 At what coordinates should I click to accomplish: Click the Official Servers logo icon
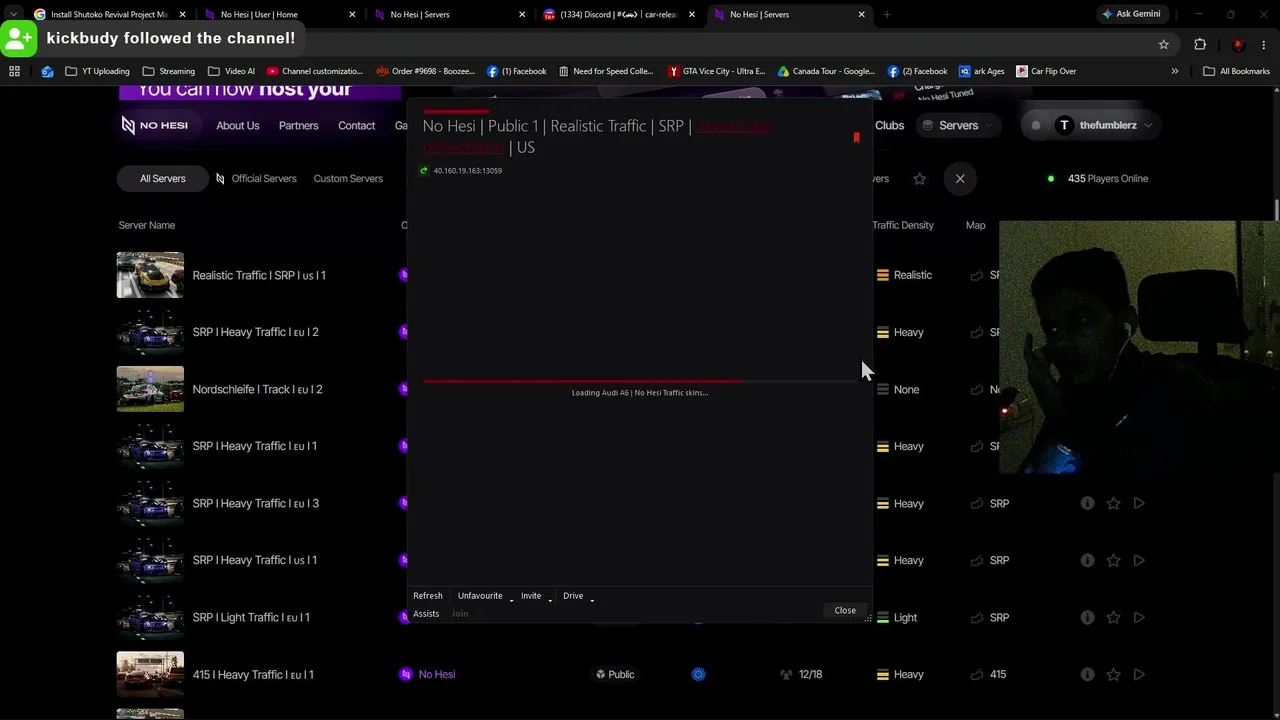(220, 178)
